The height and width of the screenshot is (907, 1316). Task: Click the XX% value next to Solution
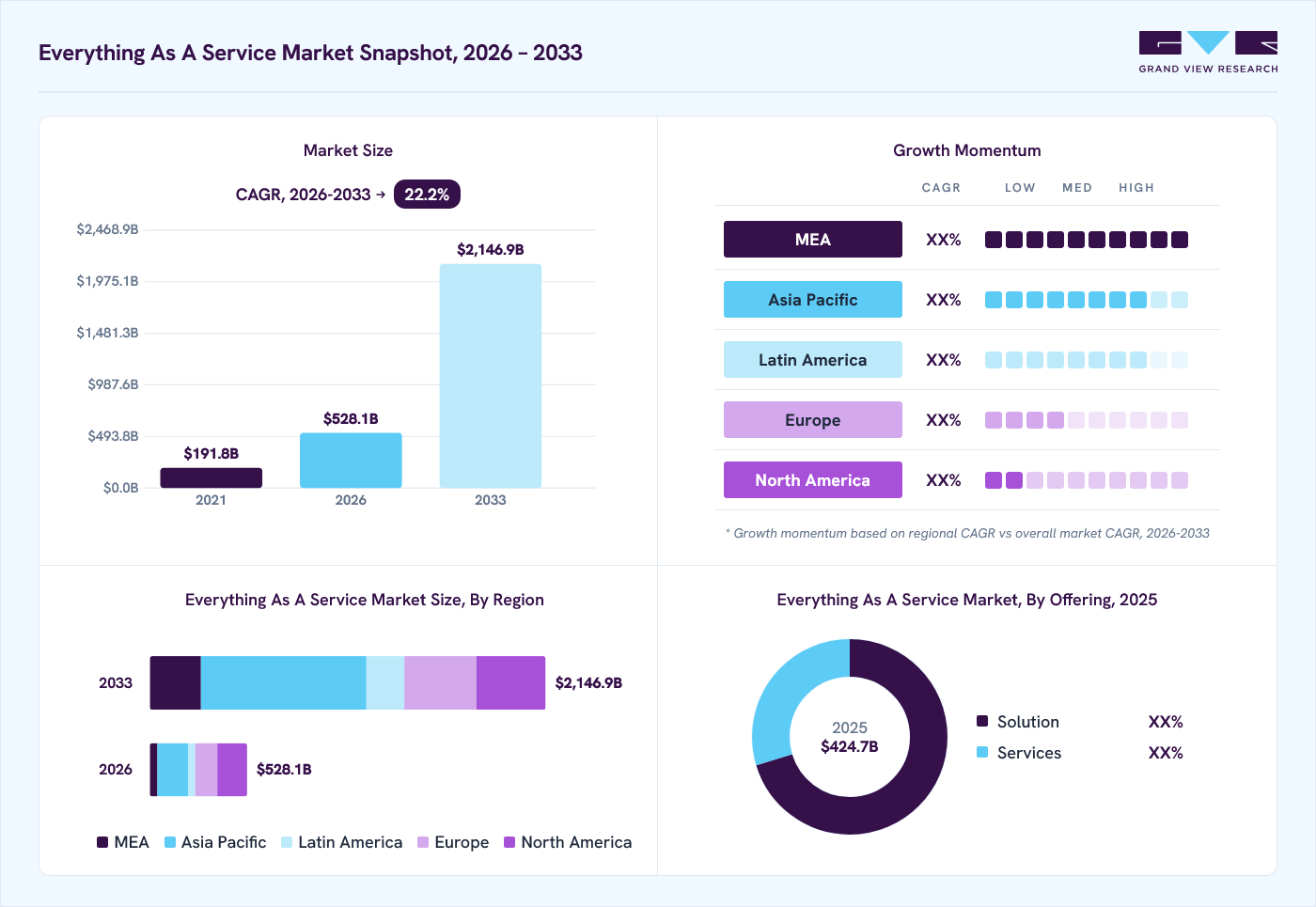tap(1166, 722)
